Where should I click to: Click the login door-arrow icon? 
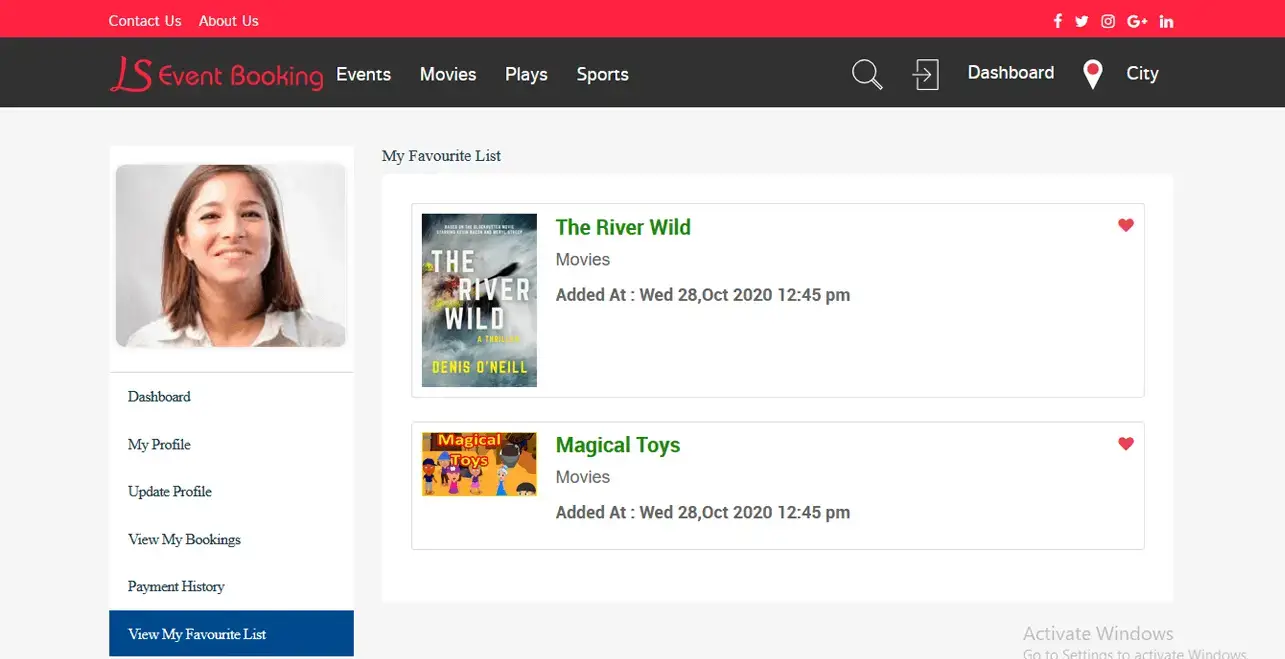[x=926, y=74]
